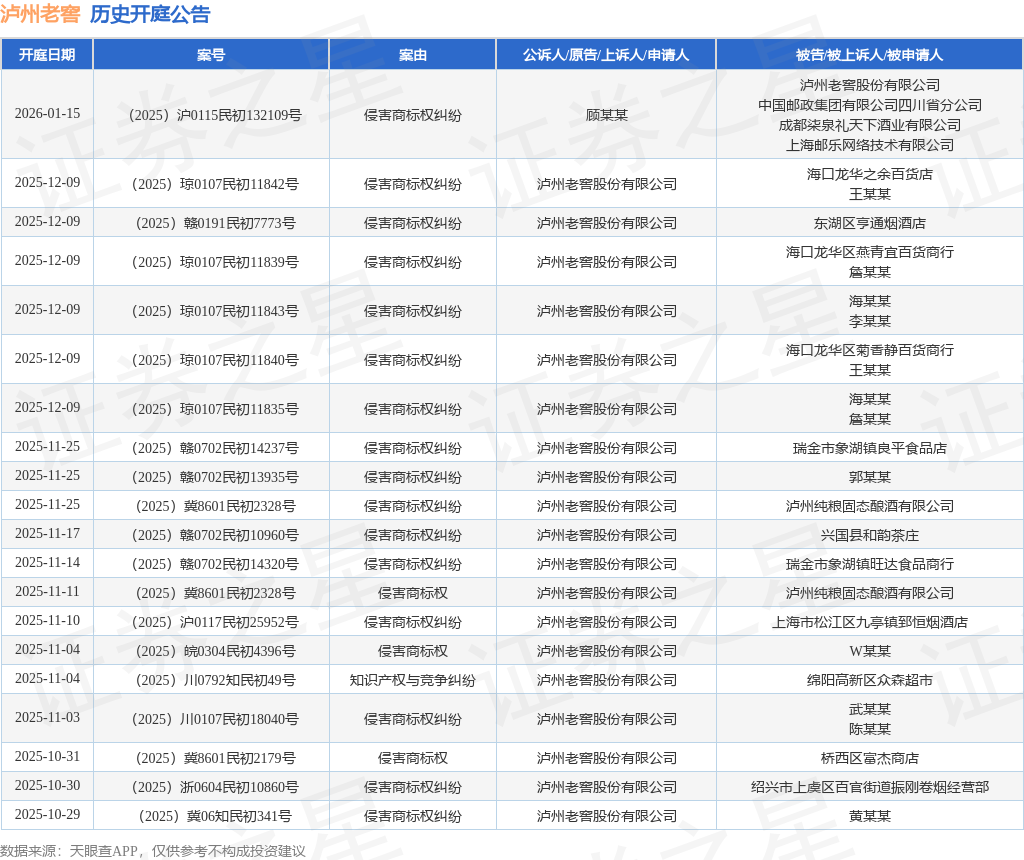Click defendant 上海邮乐网络技术有限公司
Viewport: 1024px width, 860px height.
[870, 145]
